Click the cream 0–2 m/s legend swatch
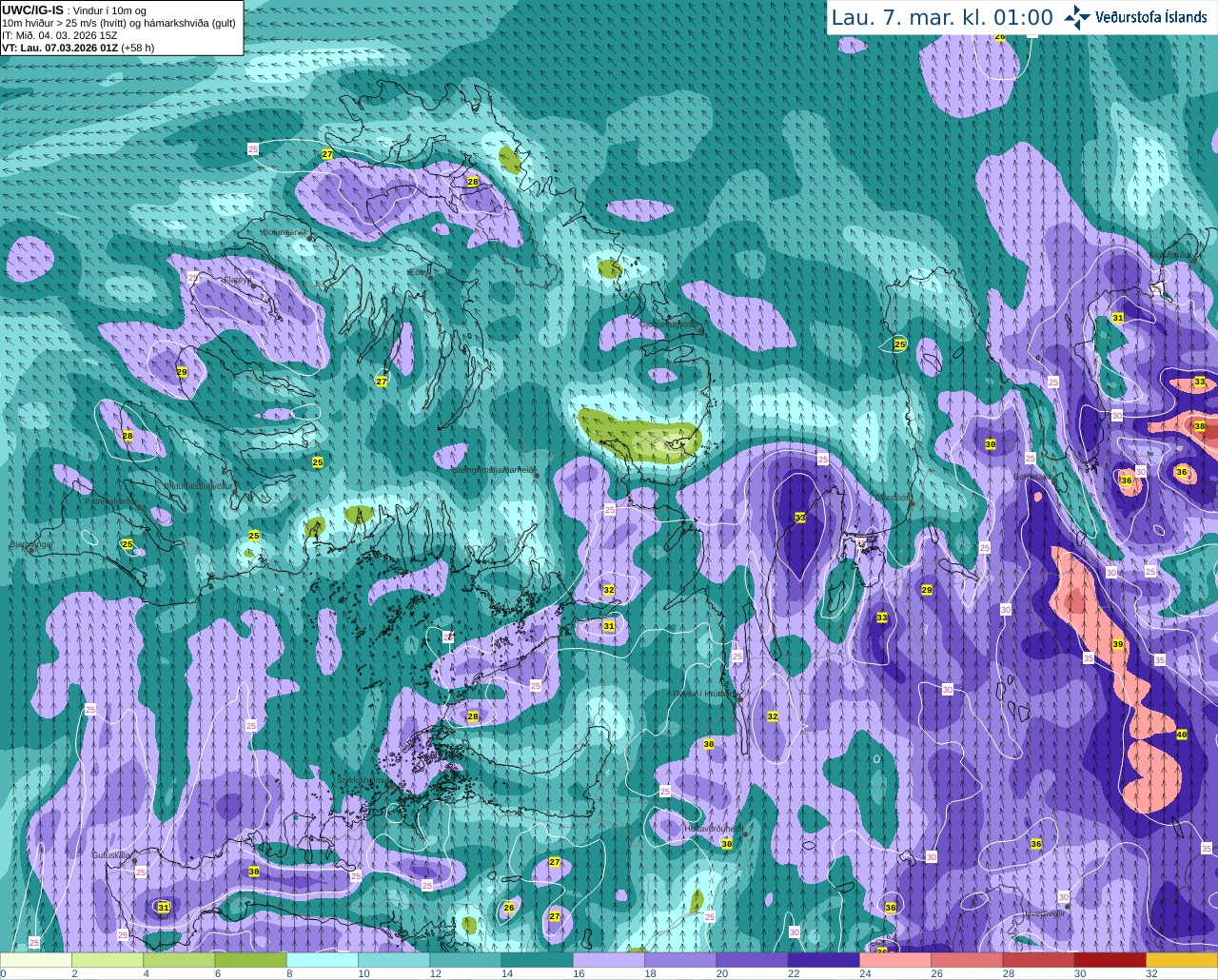Viewport: 1218px width, 980px height. pos(36,960)
